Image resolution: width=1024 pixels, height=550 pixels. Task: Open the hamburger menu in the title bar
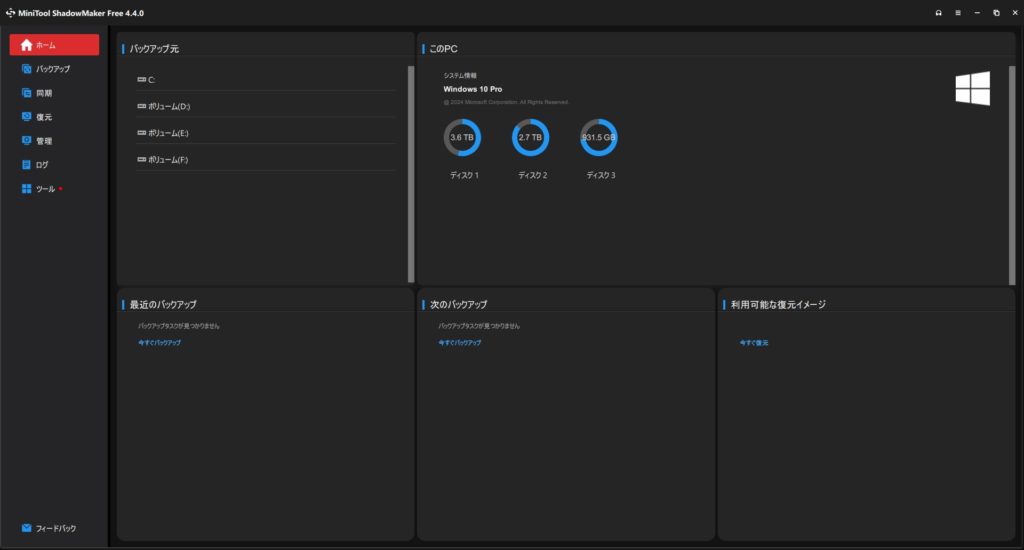tap(957, 13)
